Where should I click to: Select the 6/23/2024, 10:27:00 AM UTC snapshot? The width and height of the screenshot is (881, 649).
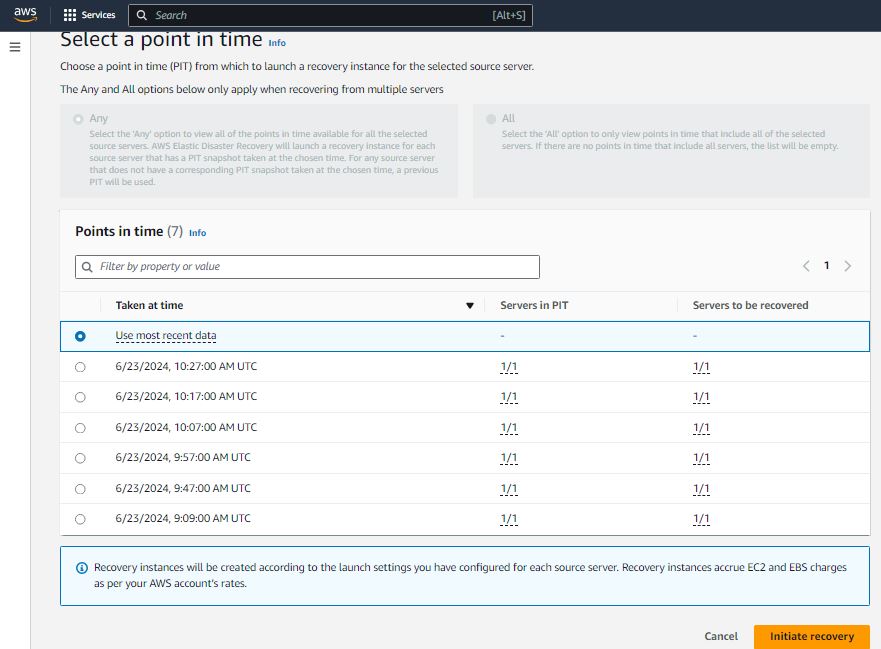click(80, 367)
